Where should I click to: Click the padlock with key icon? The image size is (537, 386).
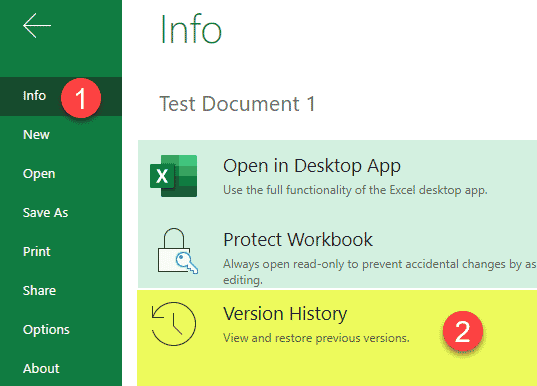[x=177, y=251]
